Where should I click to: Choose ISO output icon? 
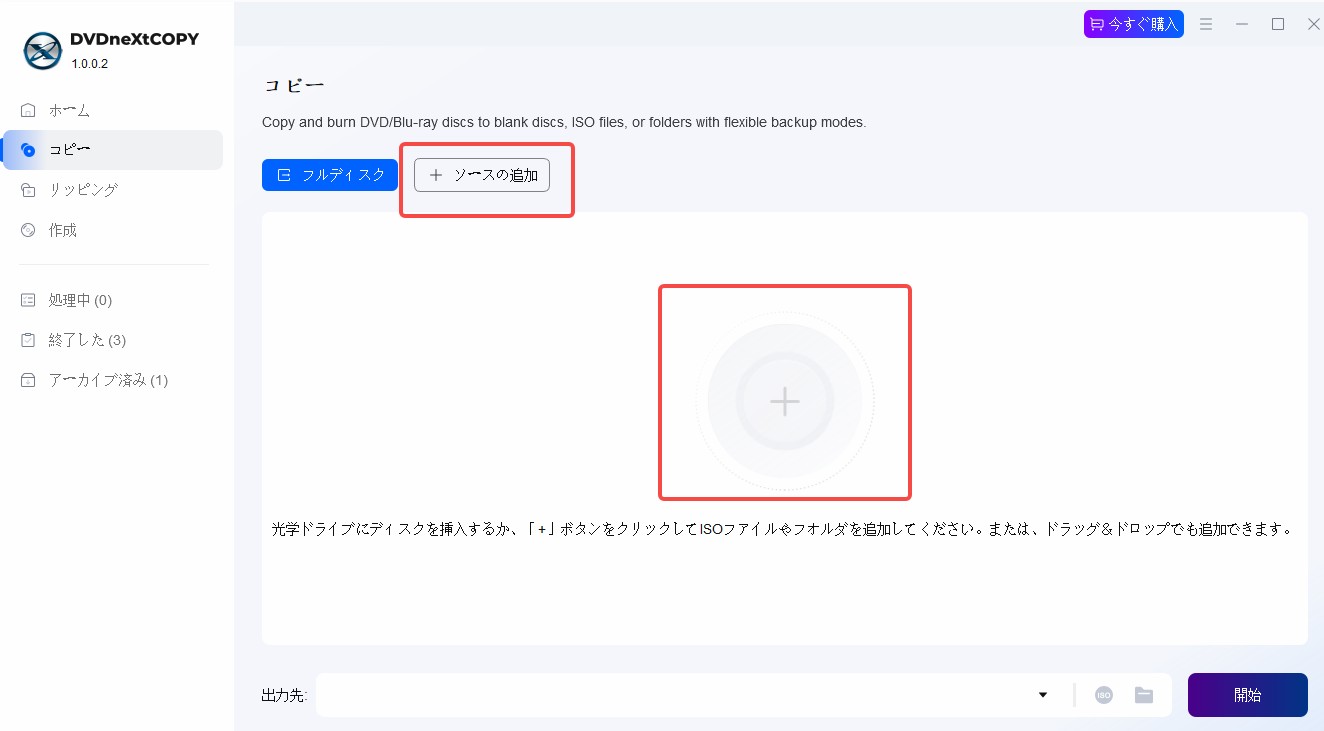coord(1103,695)
